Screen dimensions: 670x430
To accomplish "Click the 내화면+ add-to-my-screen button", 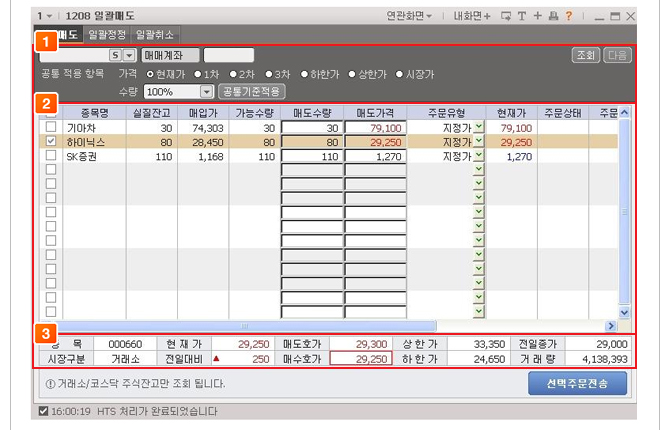I will tap(472, 16).
